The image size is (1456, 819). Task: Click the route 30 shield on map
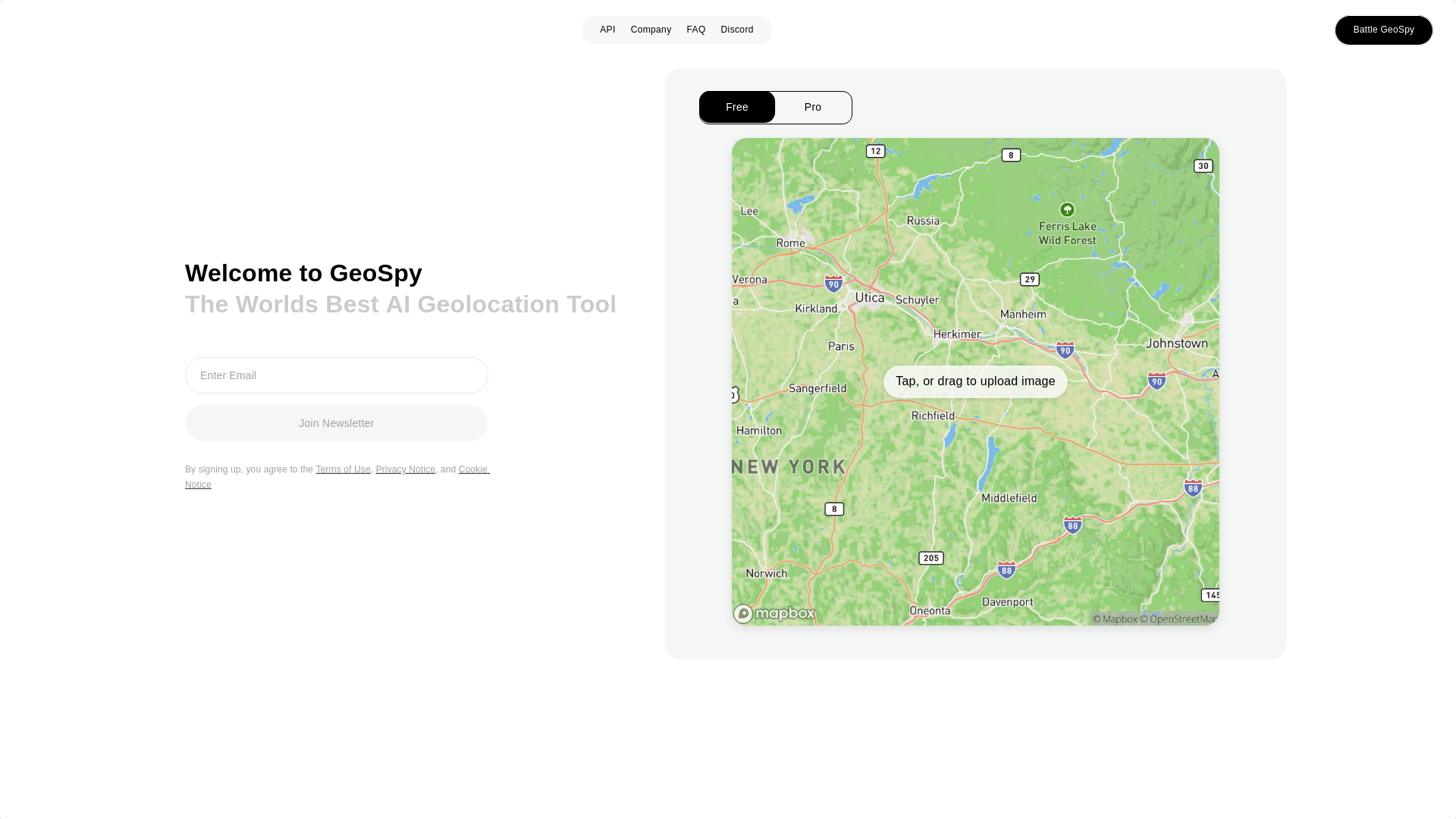tap(1203, 166)
